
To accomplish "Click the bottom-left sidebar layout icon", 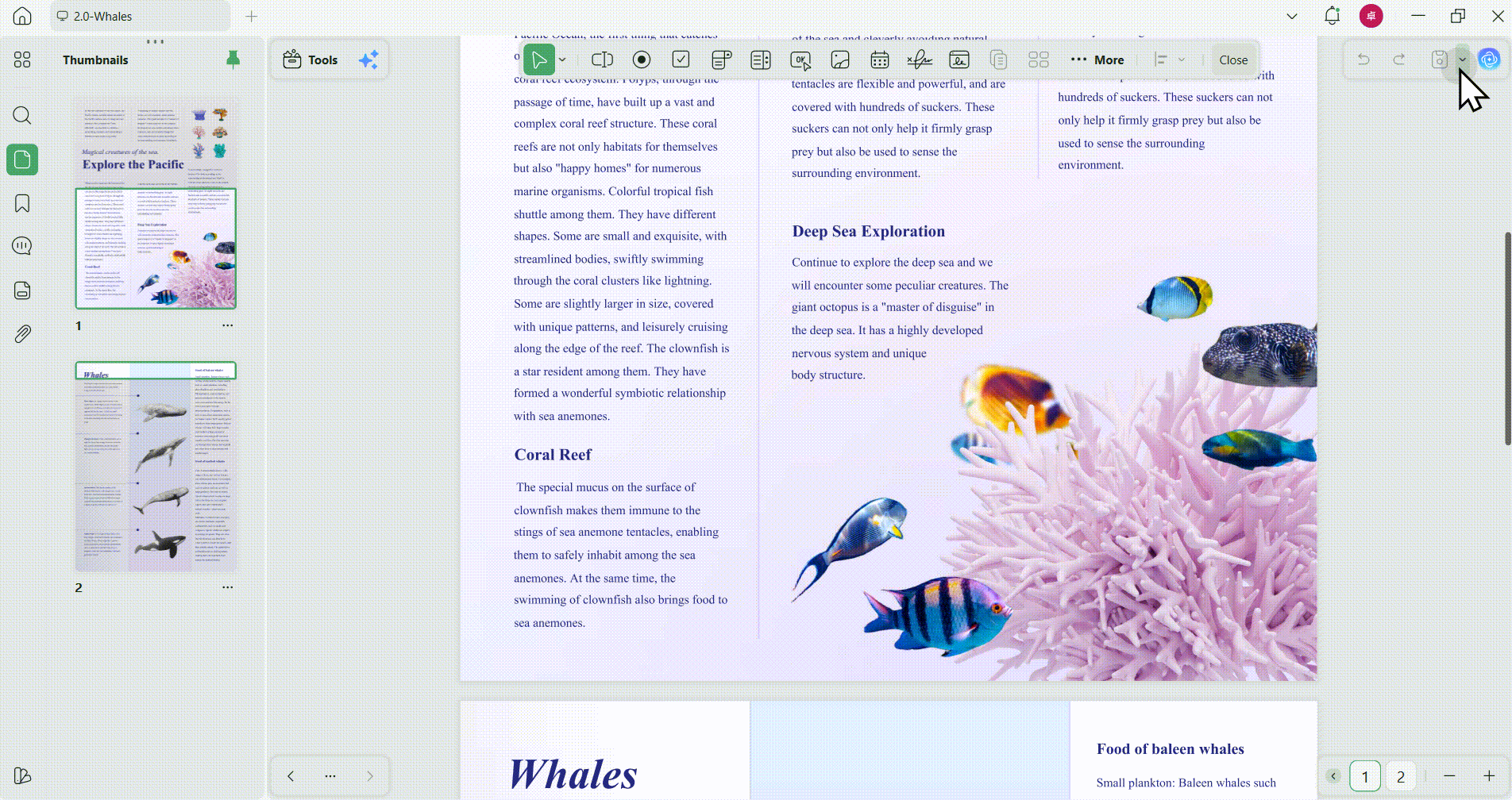I will click(22, 775).
